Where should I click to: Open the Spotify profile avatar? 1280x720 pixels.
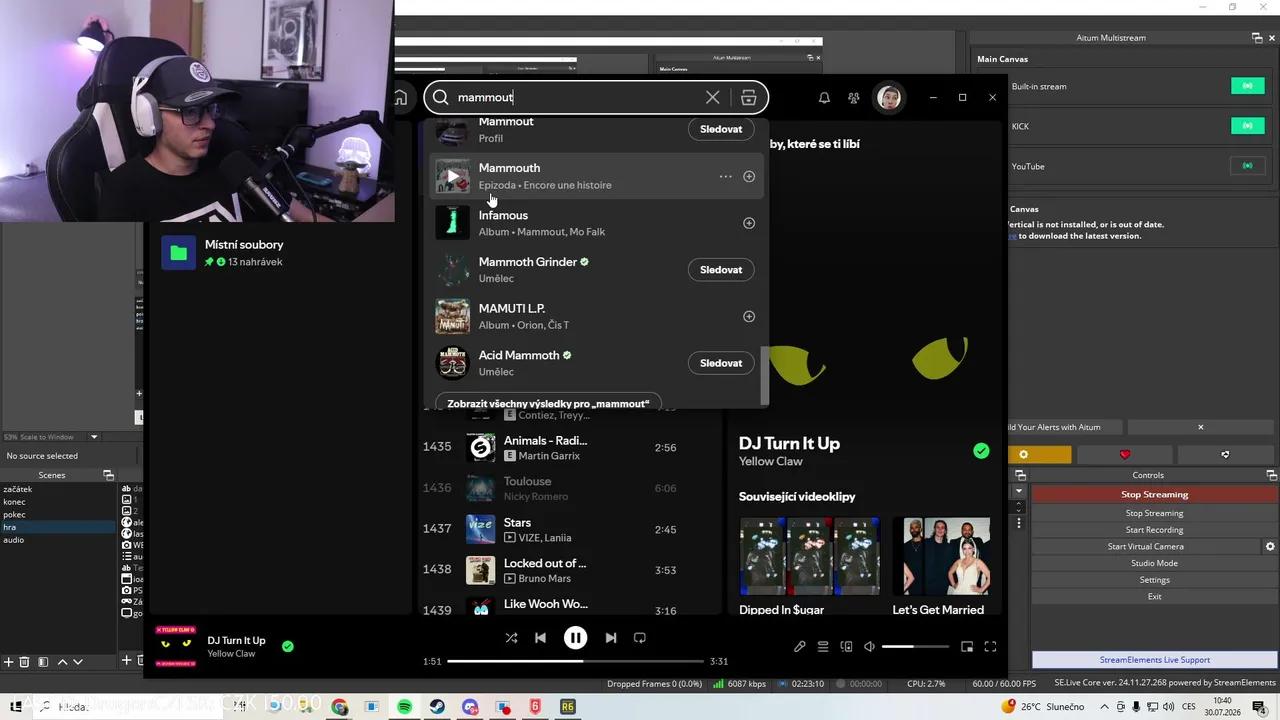click(x=889, y=97)
